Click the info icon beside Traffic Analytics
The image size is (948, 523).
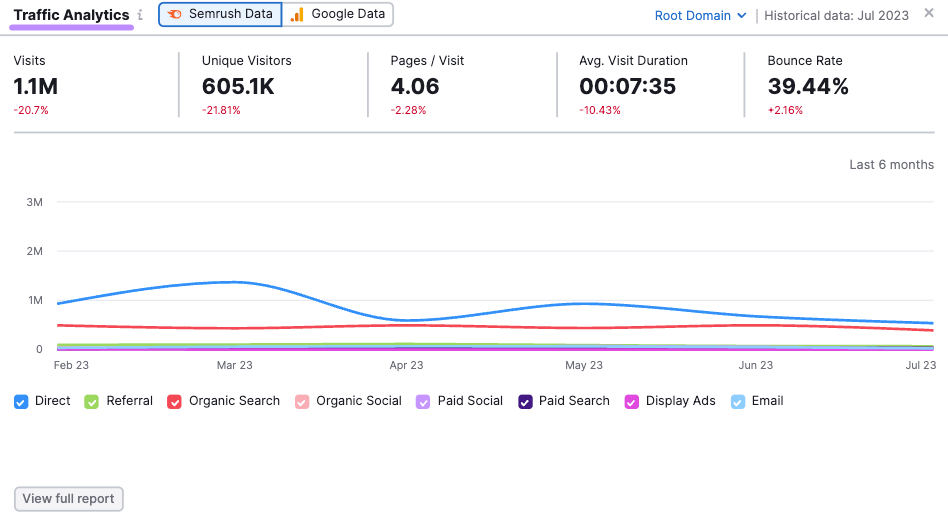[x=140, y=15]
